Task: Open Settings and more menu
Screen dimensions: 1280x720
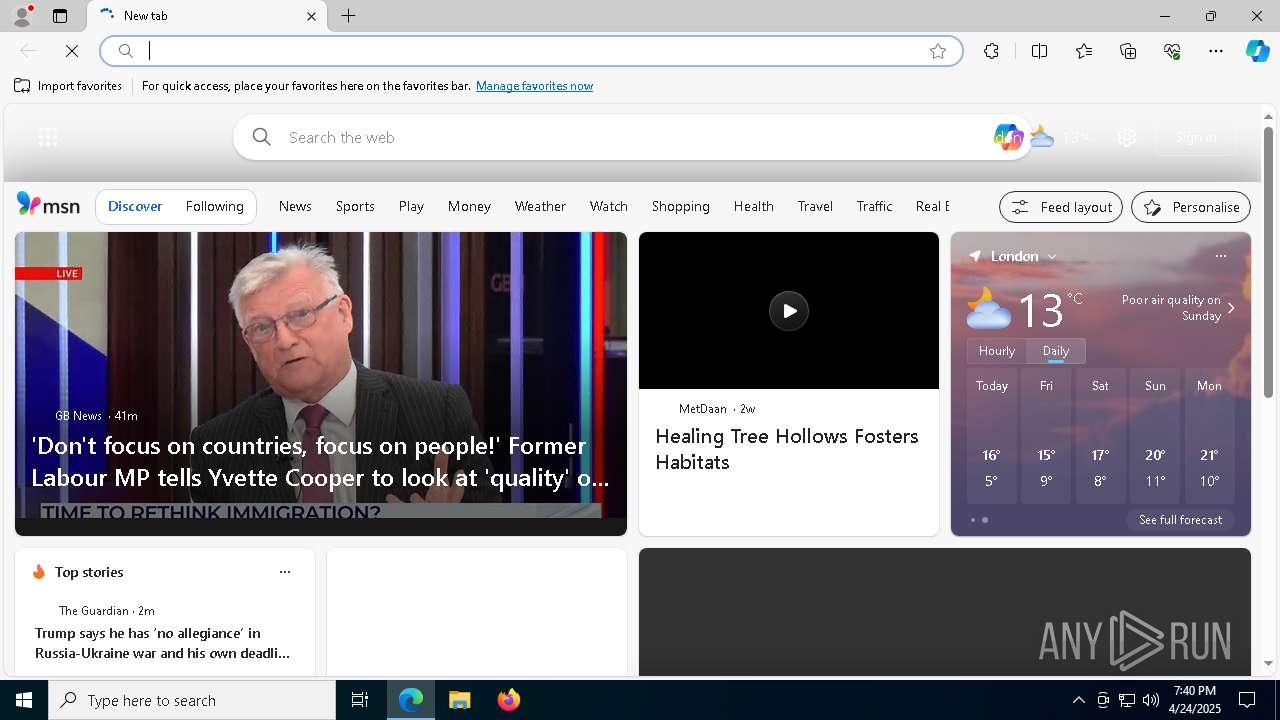Action: pos(1216,51)
